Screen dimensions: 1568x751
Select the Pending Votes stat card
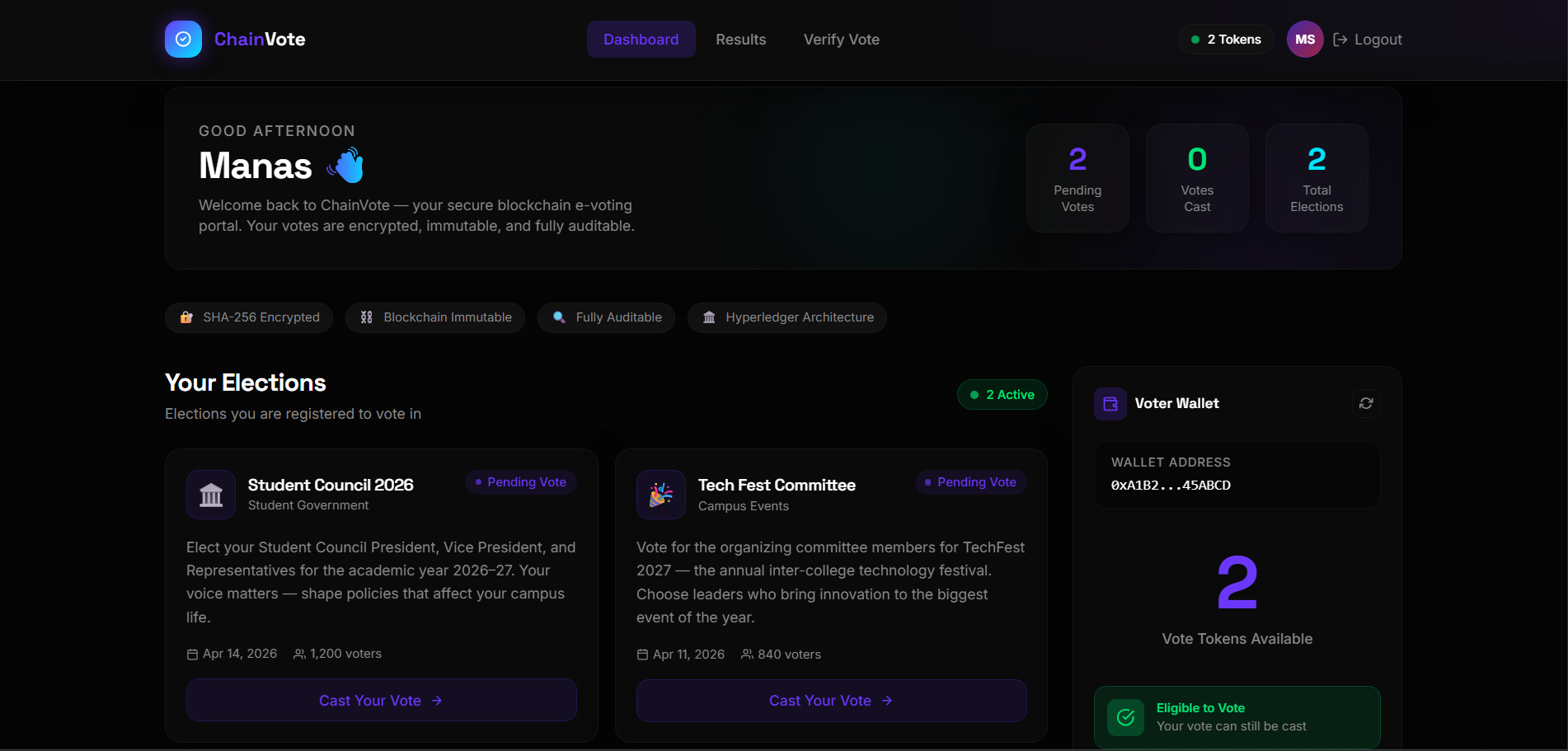click(1077, 178)
